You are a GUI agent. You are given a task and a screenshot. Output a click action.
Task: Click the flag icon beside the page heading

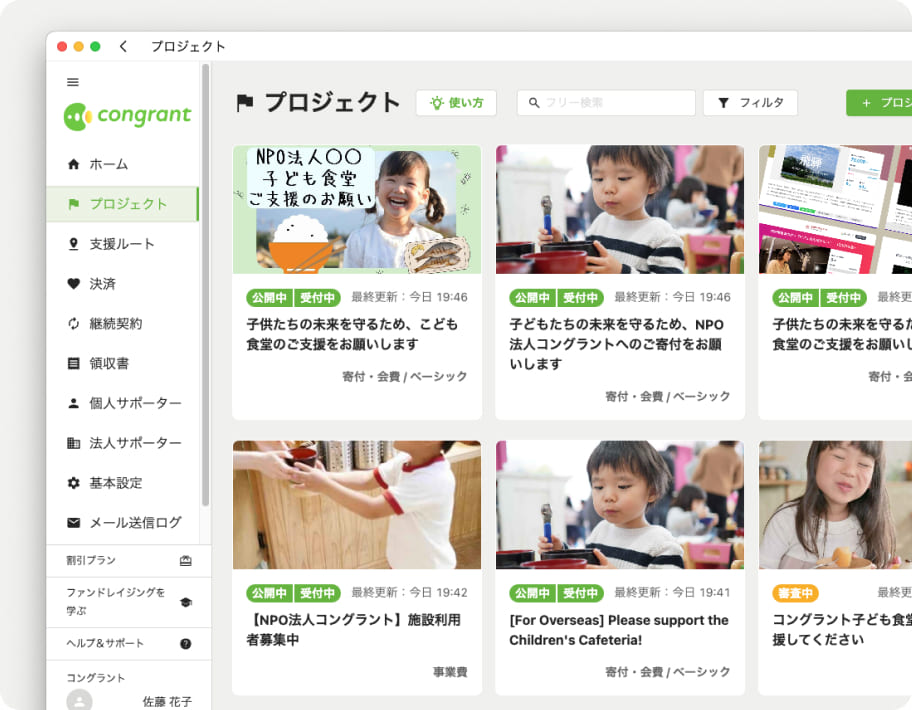click(245, 103)
